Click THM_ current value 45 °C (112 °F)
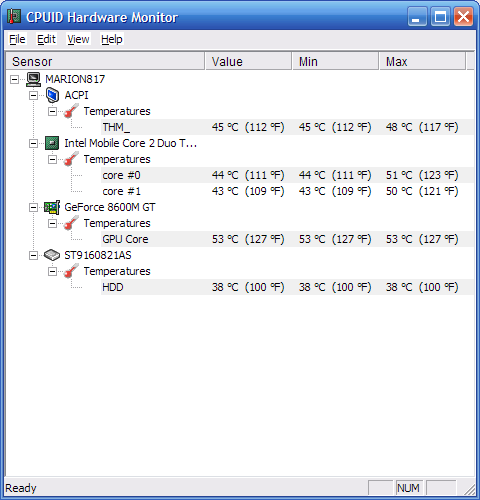The width and height of the screenshot is (480, 500). tap(248, 127)
